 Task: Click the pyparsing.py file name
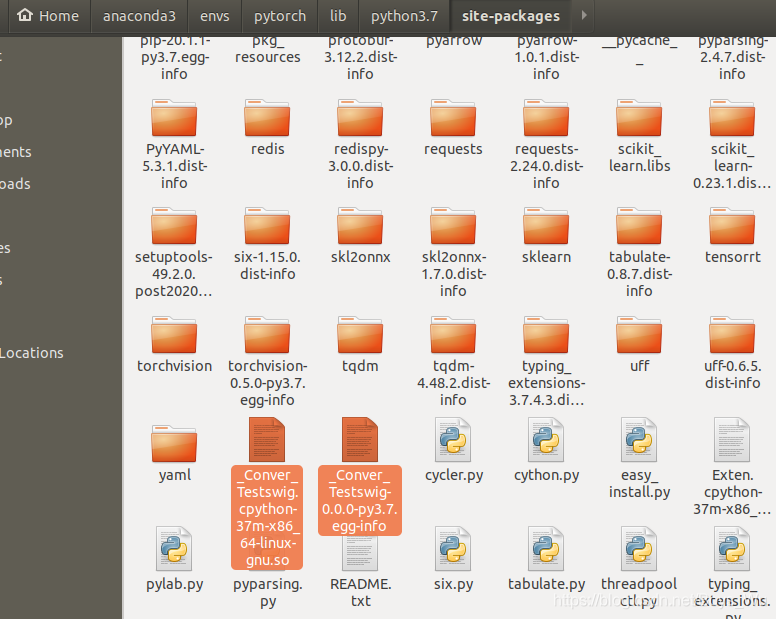pyautogui.click(x=268, y=592)
